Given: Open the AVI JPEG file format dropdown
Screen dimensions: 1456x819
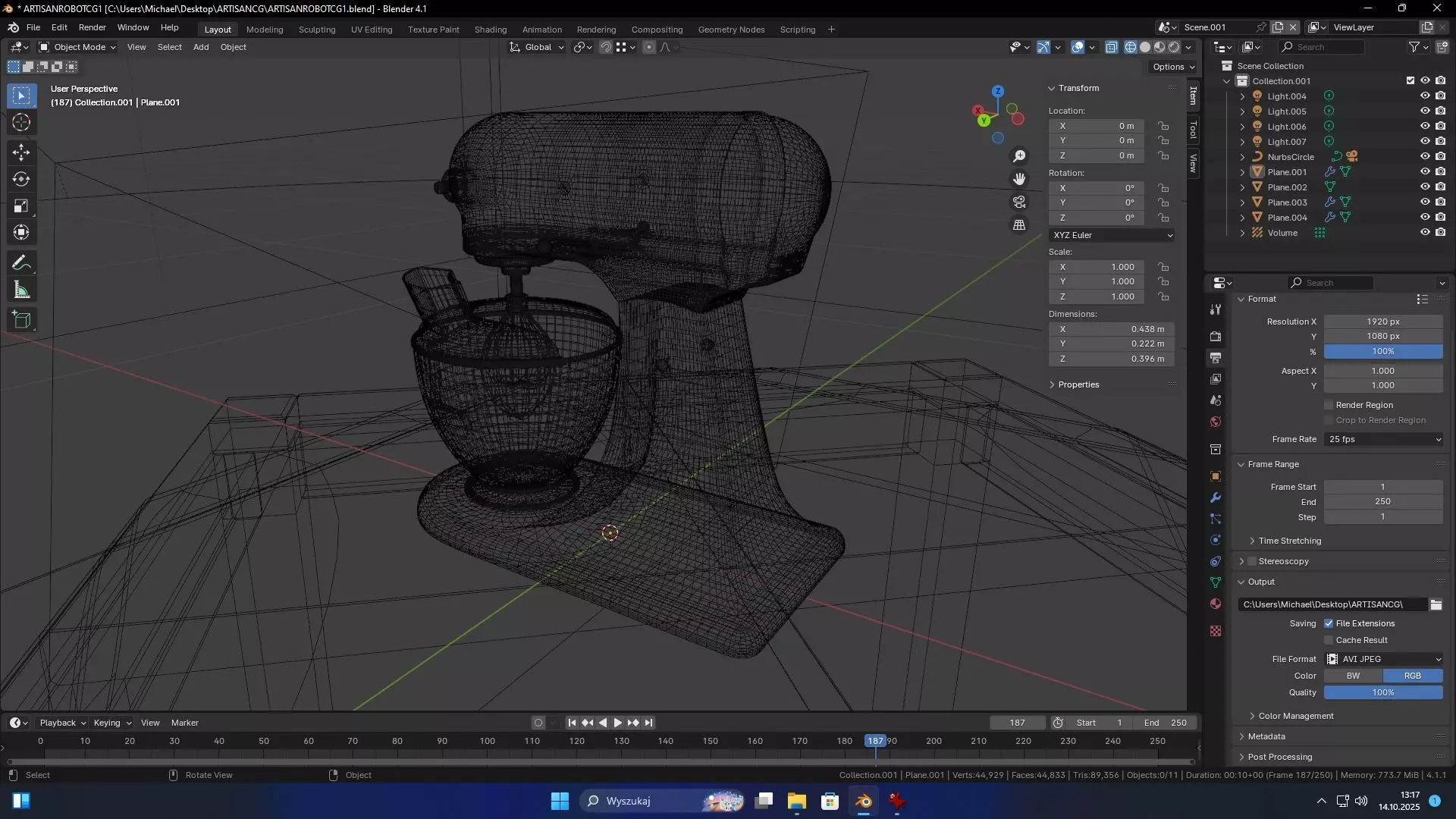Looking at the screenshot, I should [x=1384, y=659].
